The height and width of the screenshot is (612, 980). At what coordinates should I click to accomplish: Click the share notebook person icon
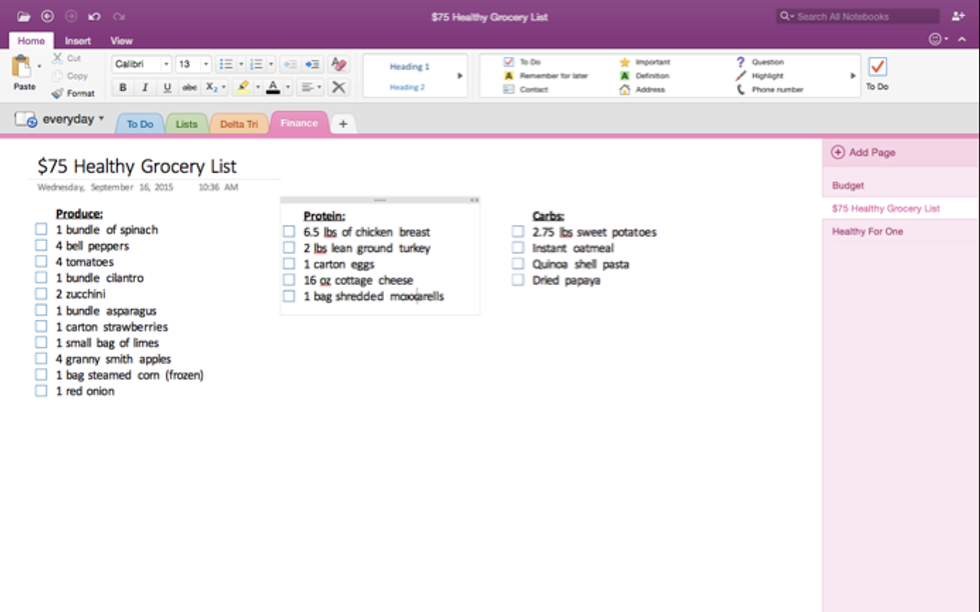click(x=958, y=17)
